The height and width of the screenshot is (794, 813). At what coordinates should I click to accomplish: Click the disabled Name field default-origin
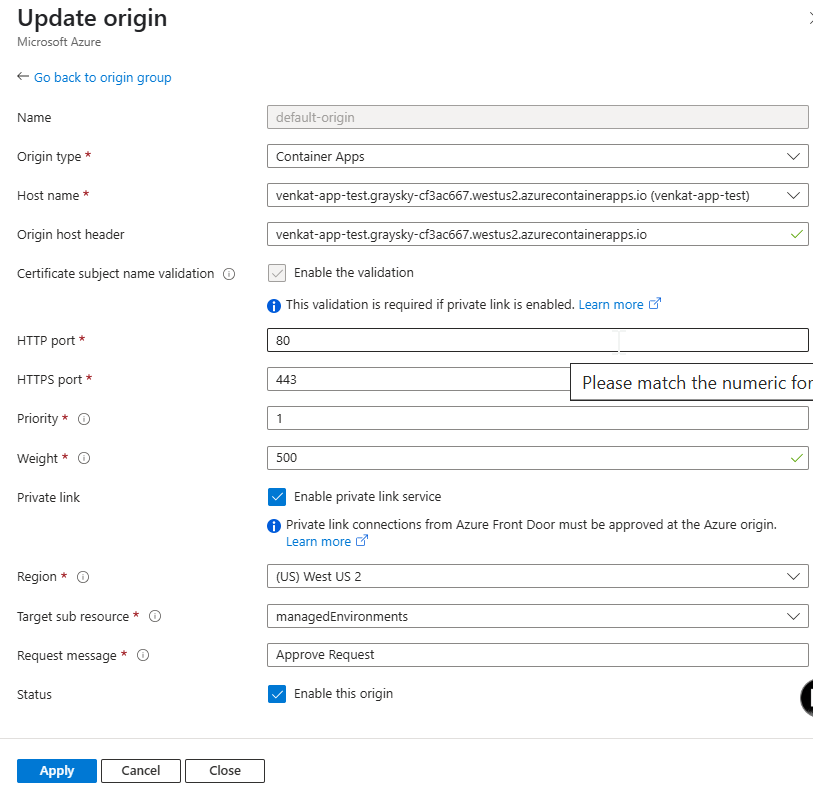tap(538, 117)
